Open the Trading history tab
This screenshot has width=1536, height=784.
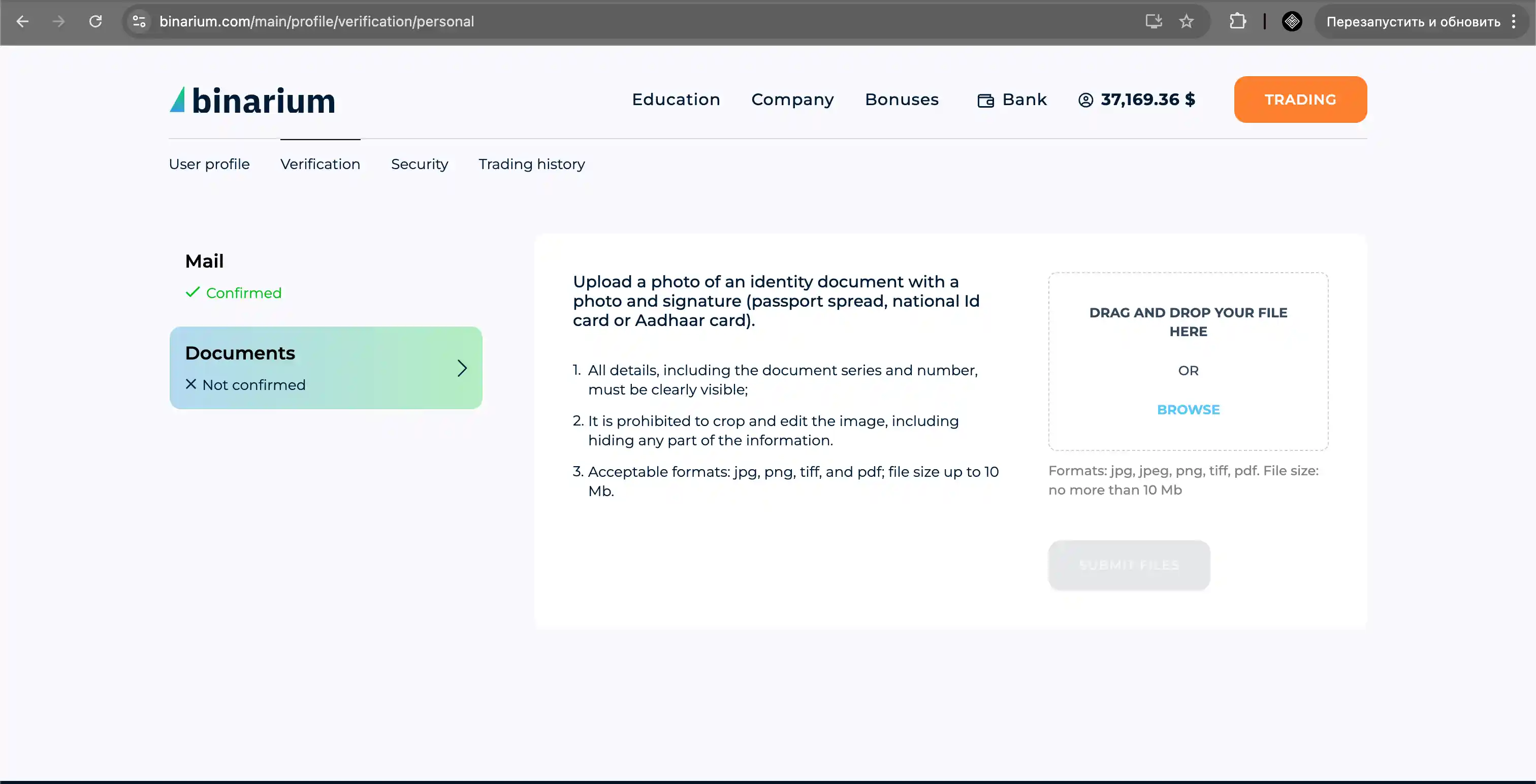coord(532,164)
